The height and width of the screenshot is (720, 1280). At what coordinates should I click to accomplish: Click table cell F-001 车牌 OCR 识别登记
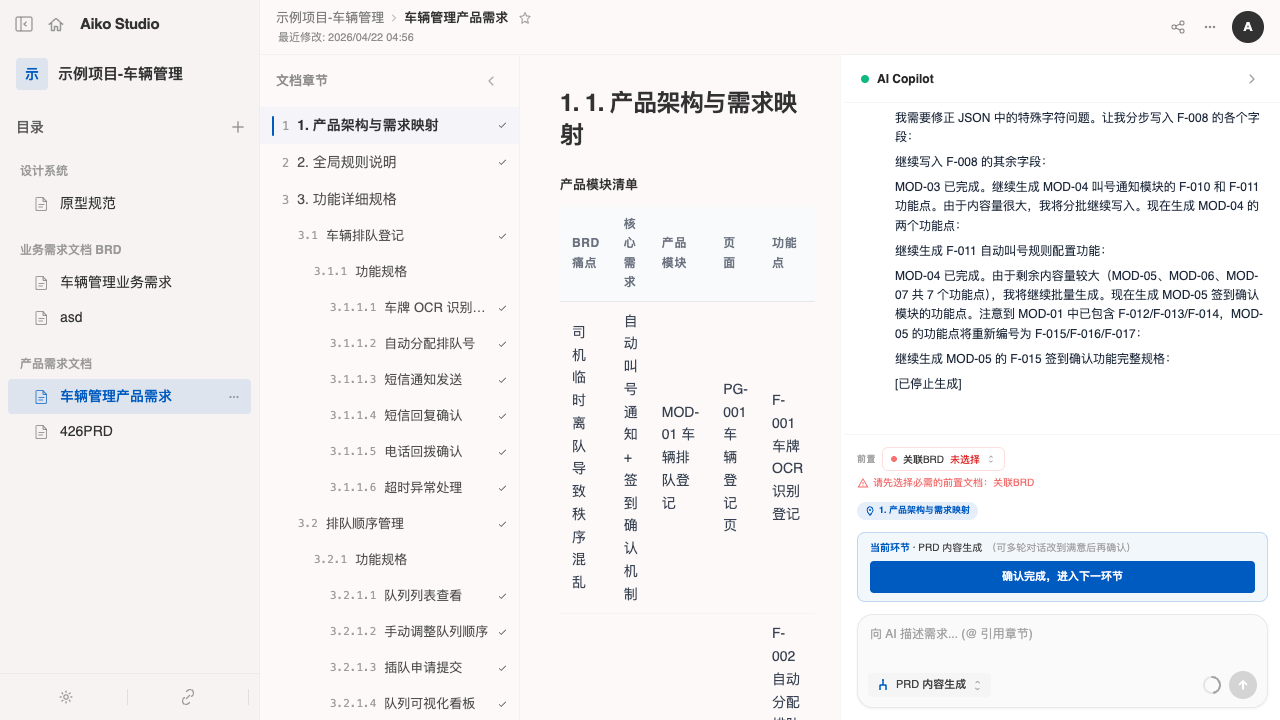[x=788, y=458]
